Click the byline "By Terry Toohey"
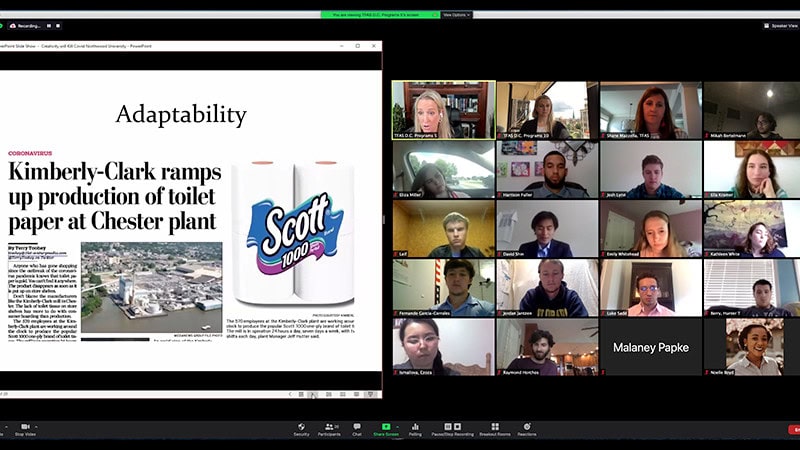 pyautogui.click(x=27, y=248)
